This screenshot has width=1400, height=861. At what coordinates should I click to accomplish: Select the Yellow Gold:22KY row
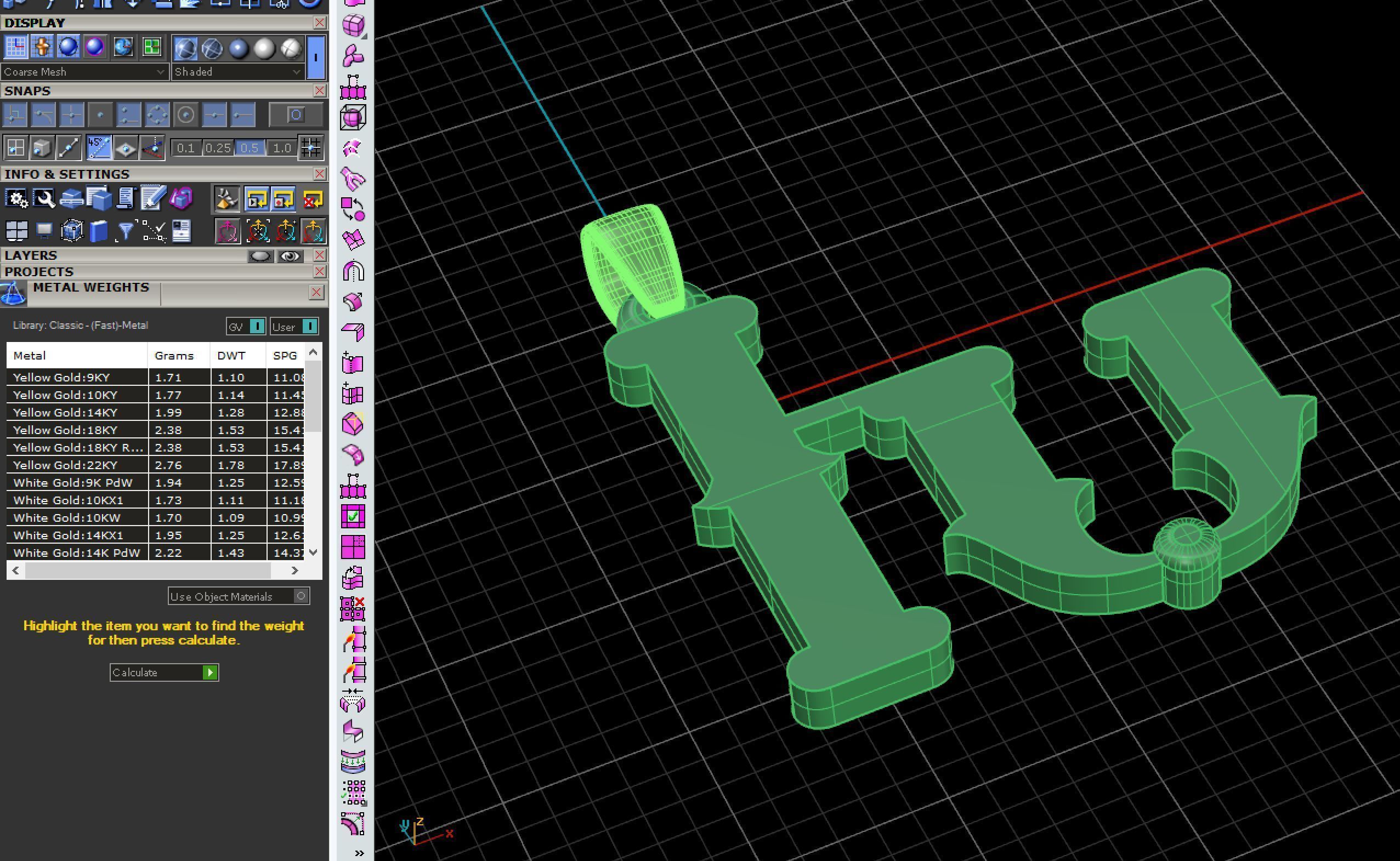point(155,465)
